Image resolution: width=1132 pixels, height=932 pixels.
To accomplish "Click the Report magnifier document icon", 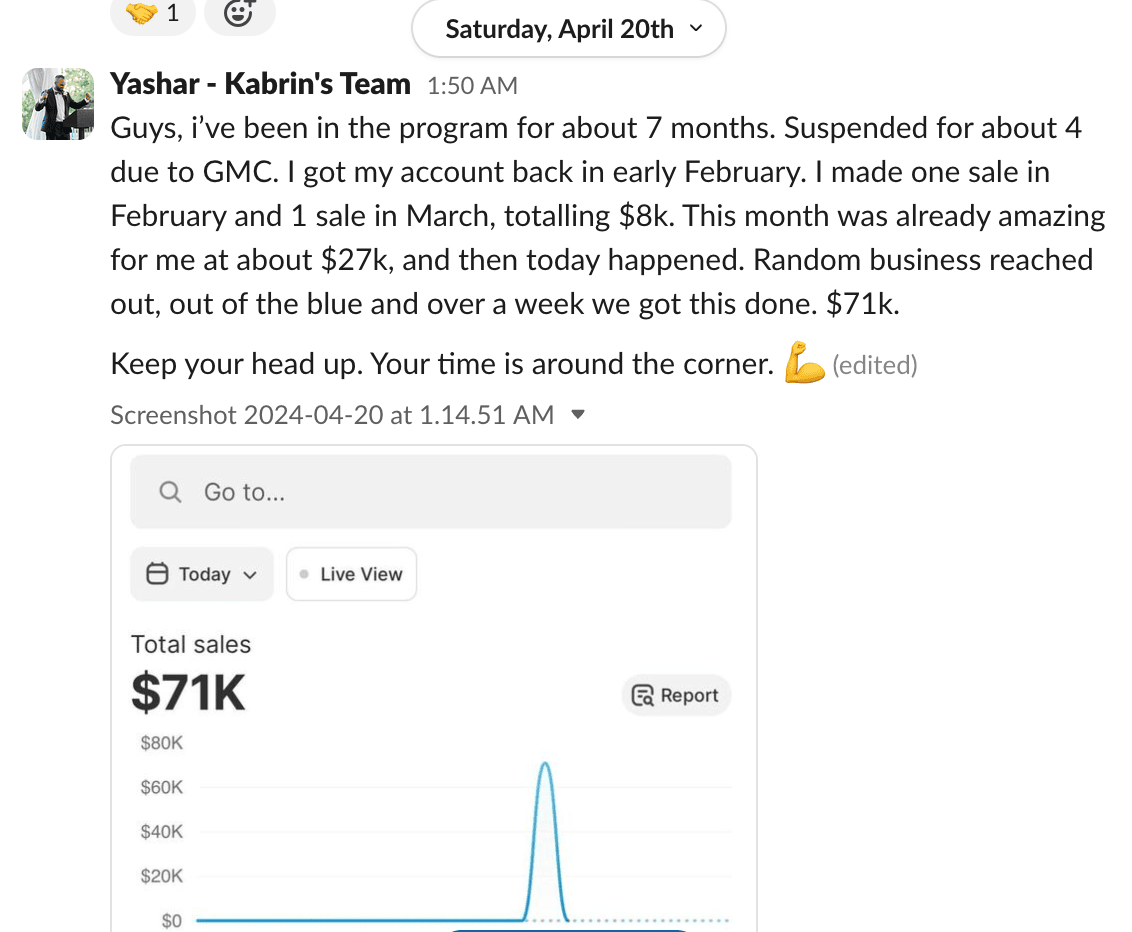I will point(643,696).
